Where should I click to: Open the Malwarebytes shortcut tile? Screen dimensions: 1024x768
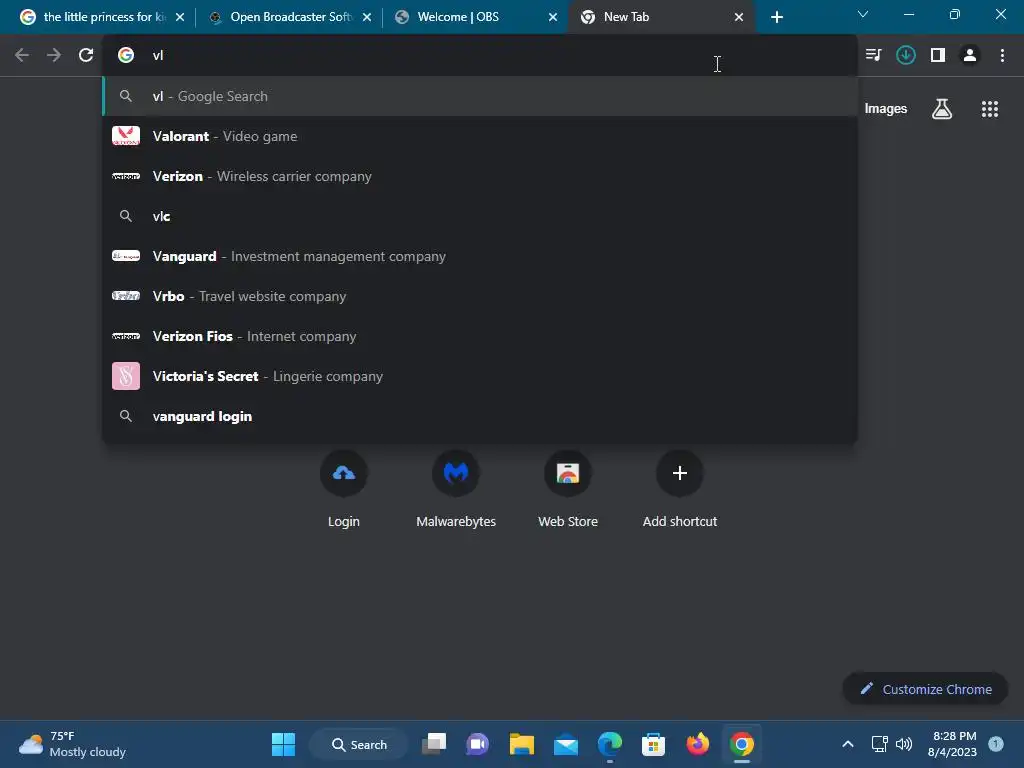[x=456, y=490]
